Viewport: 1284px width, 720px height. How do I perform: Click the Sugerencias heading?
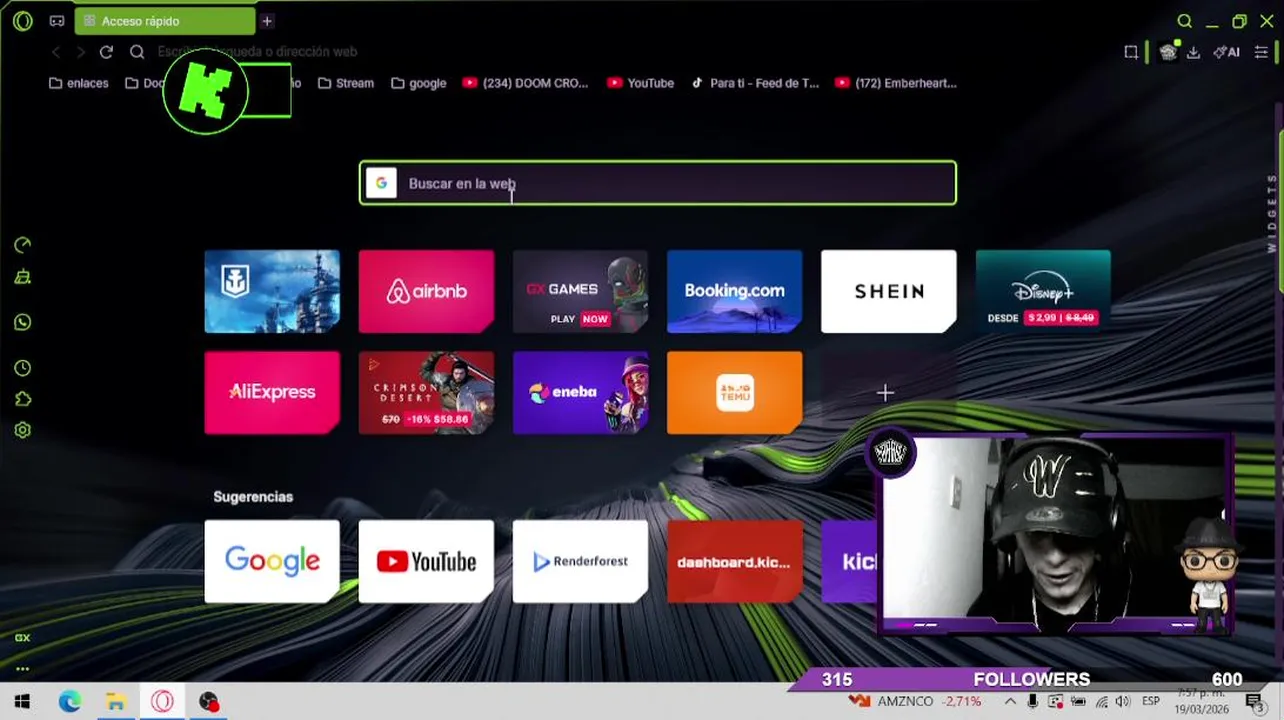click(253, 496)
